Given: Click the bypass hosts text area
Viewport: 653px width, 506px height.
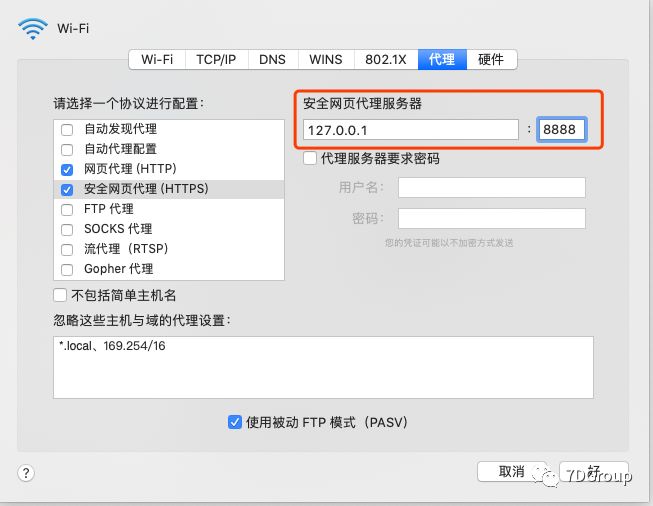Looking at the screenshot, I should pyautogui.click(x=323, y=367).
